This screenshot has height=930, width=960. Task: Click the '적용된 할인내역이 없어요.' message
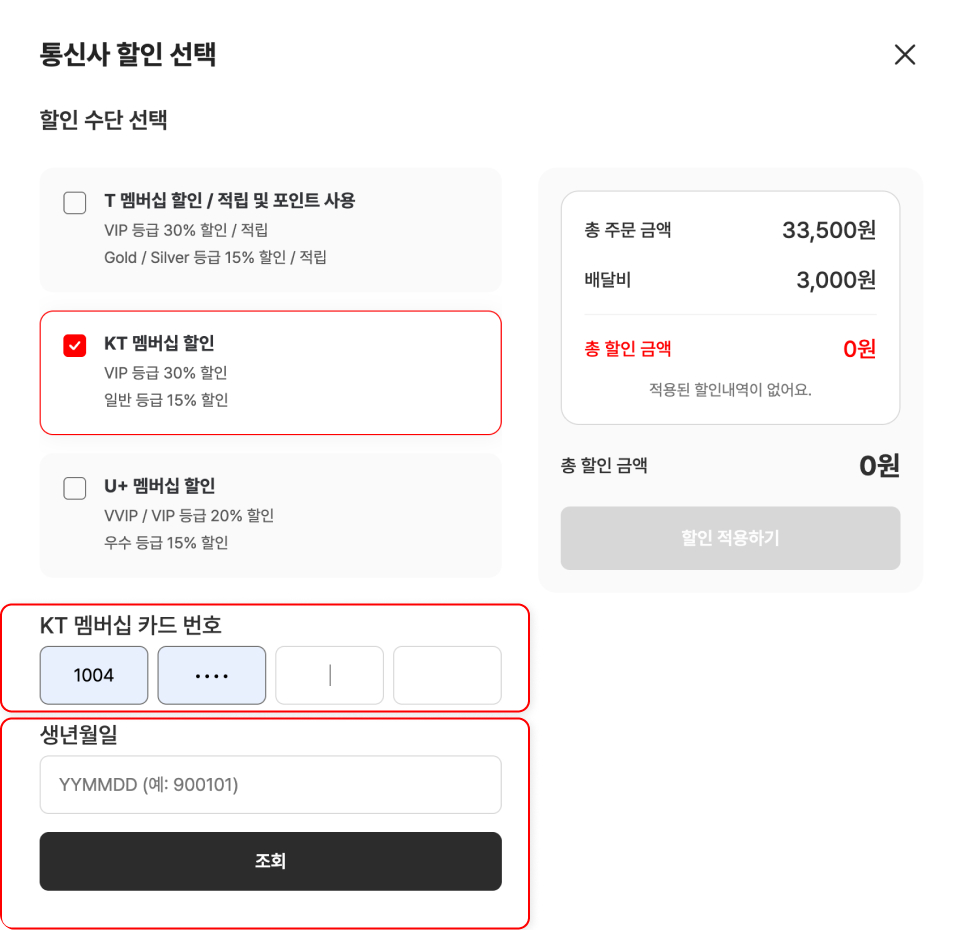[730, 389]
